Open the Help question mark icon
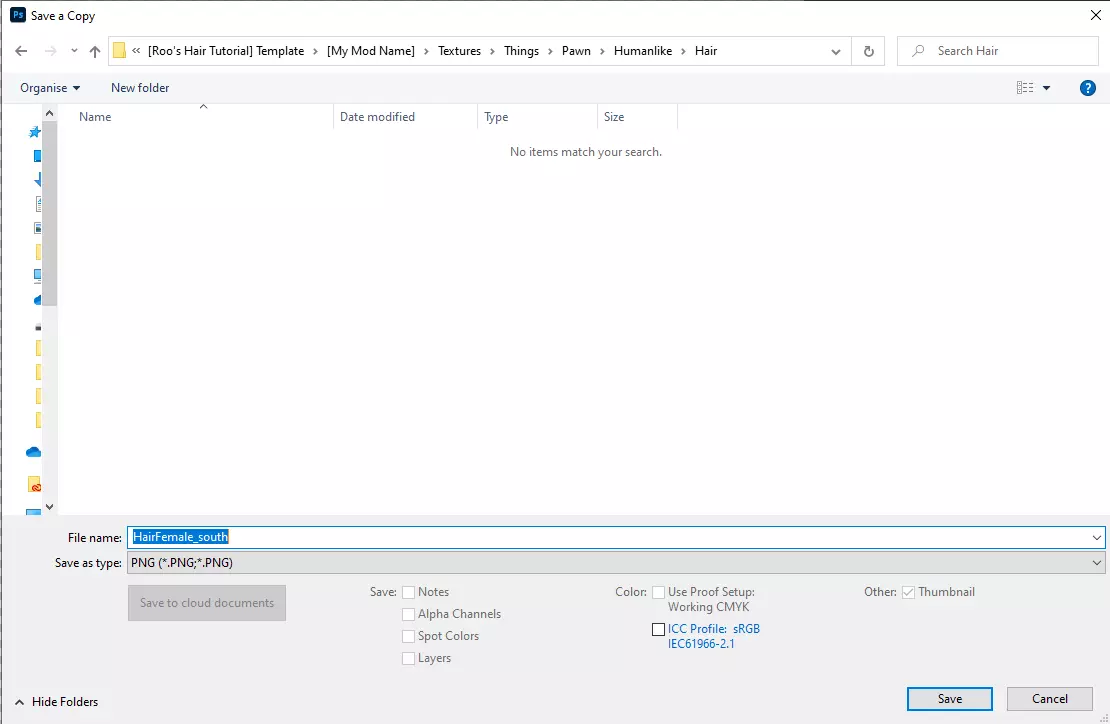This screenshot has width=1110, height=724. tap(1088, 88)
